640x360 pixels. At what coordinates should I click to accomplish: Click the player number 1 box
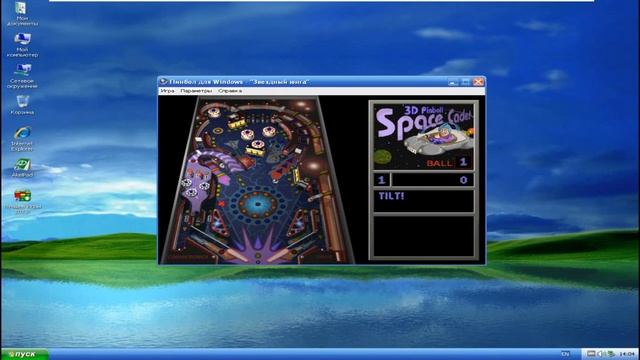coord(382,180)
